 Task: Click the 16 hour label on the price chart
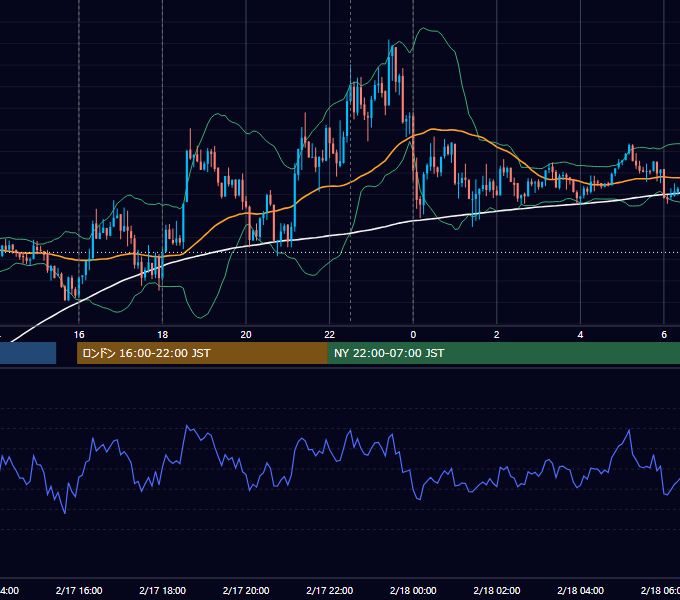(x=79, y=335)
